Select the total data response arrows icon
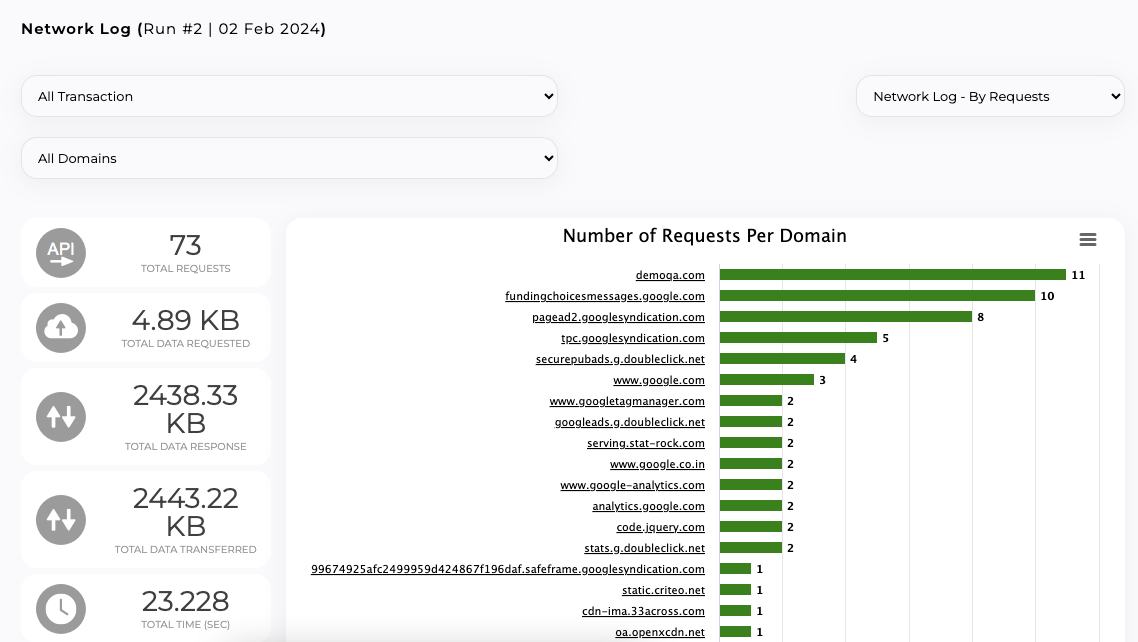 point(61,417)
